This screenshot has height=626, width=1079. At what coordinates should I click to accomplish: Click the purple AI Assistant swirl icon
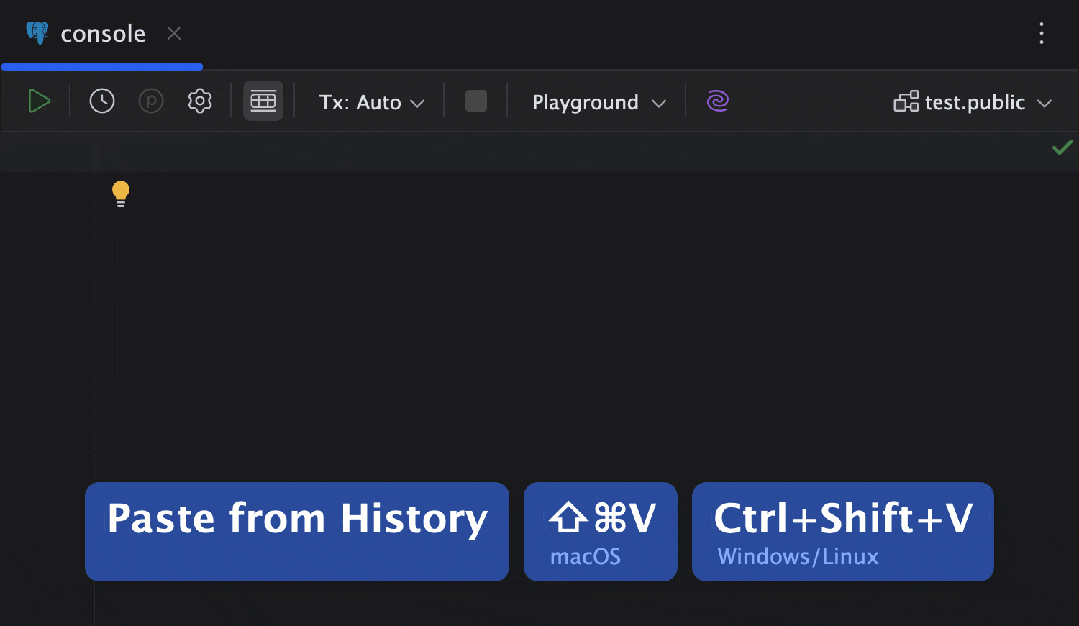click(718, 101)
